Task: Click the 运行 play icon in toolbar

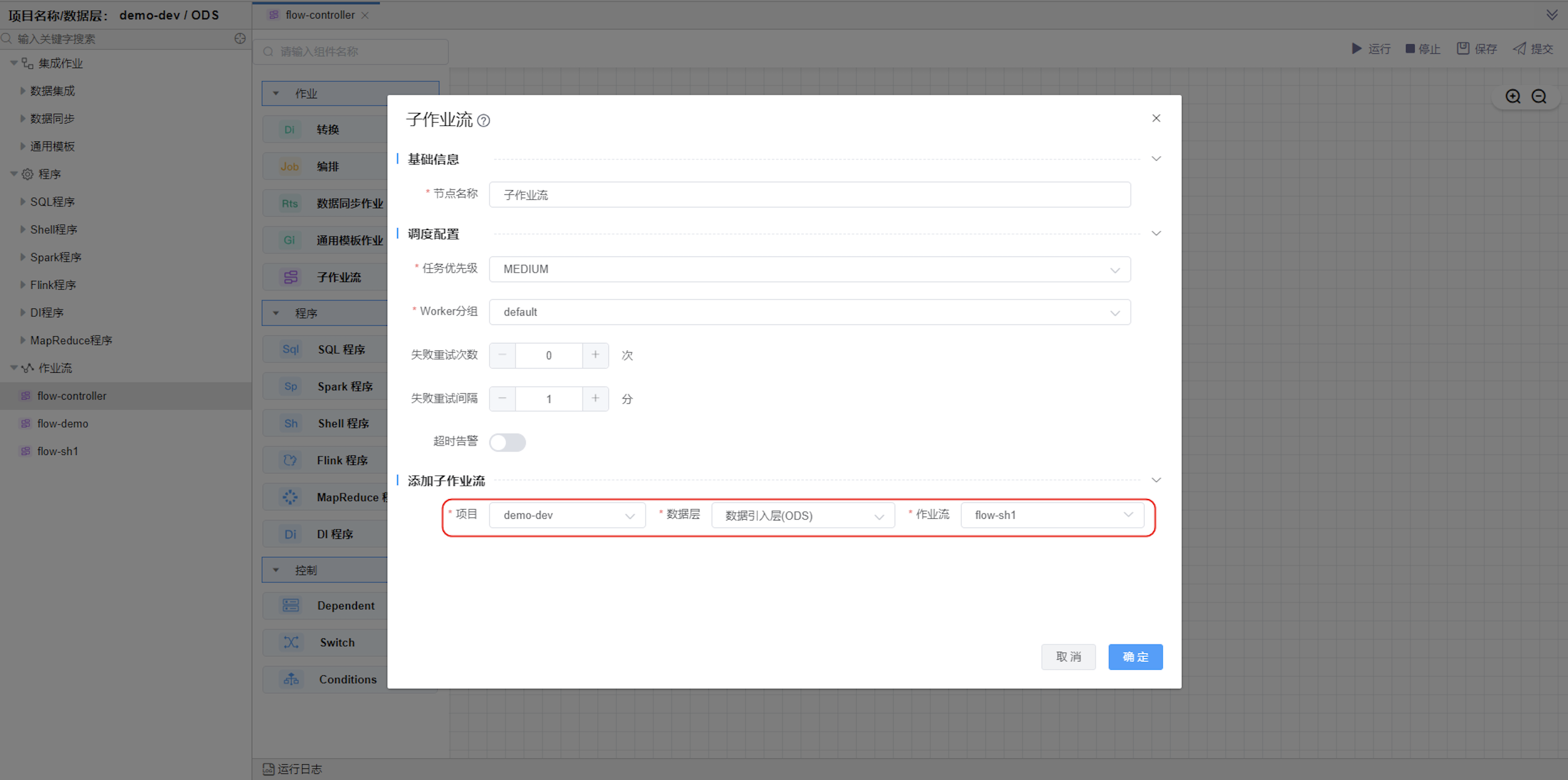Action: click(1357, 49)
